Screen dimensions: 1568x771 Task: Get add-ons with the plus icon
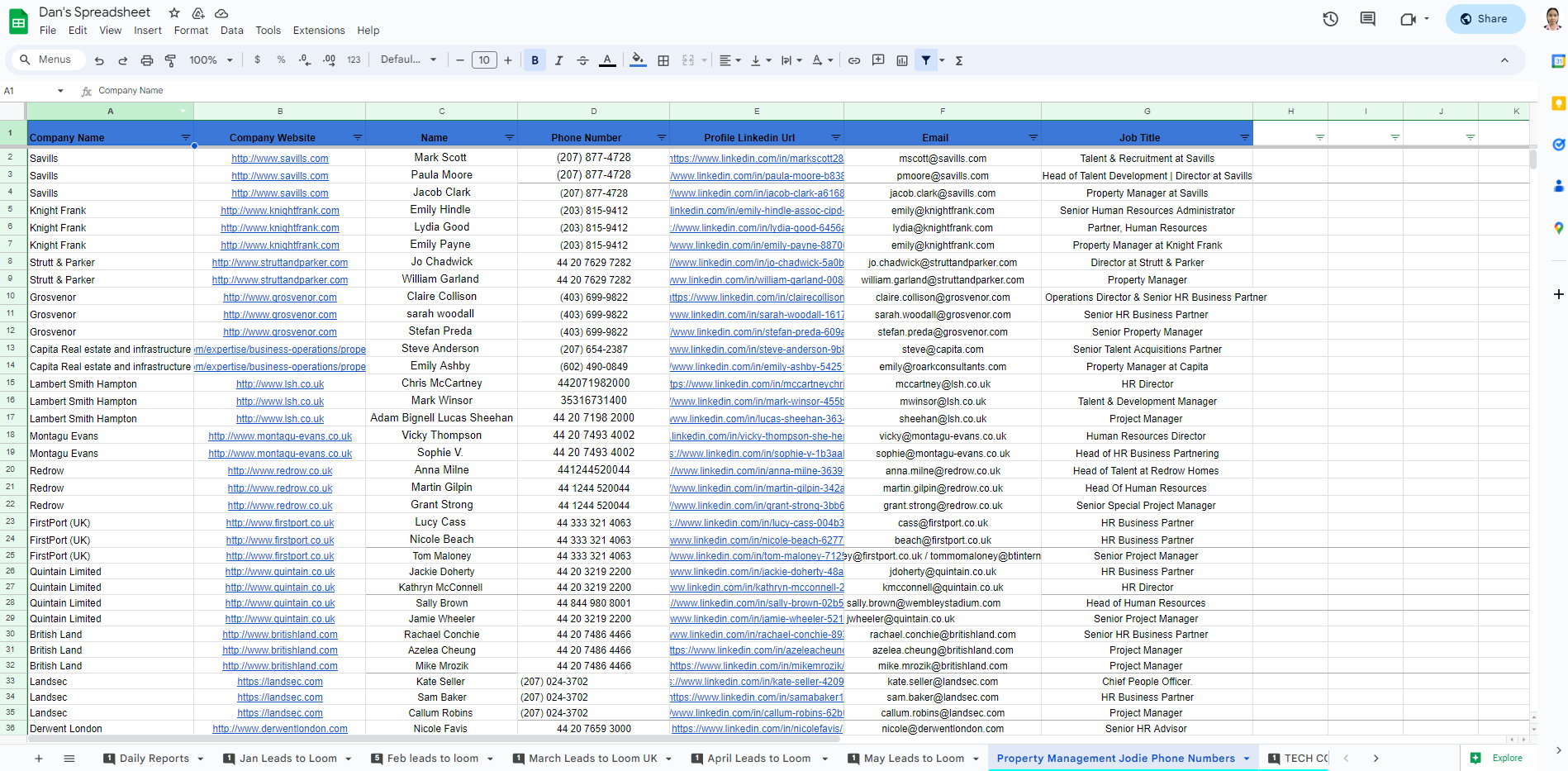coord(1558,294)
